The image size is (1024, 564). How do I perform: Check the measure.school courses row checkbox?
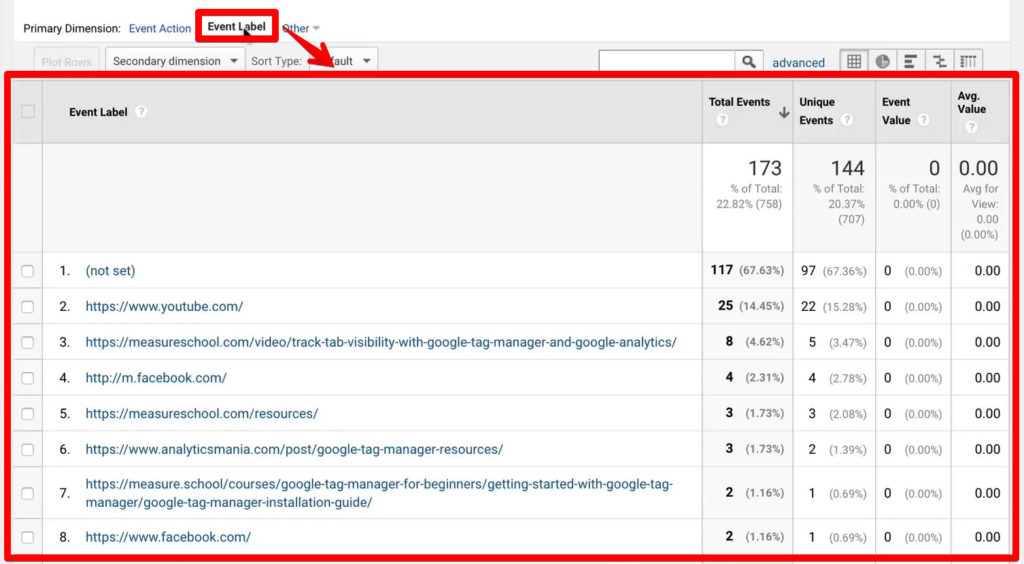click(x=27, y=494)
